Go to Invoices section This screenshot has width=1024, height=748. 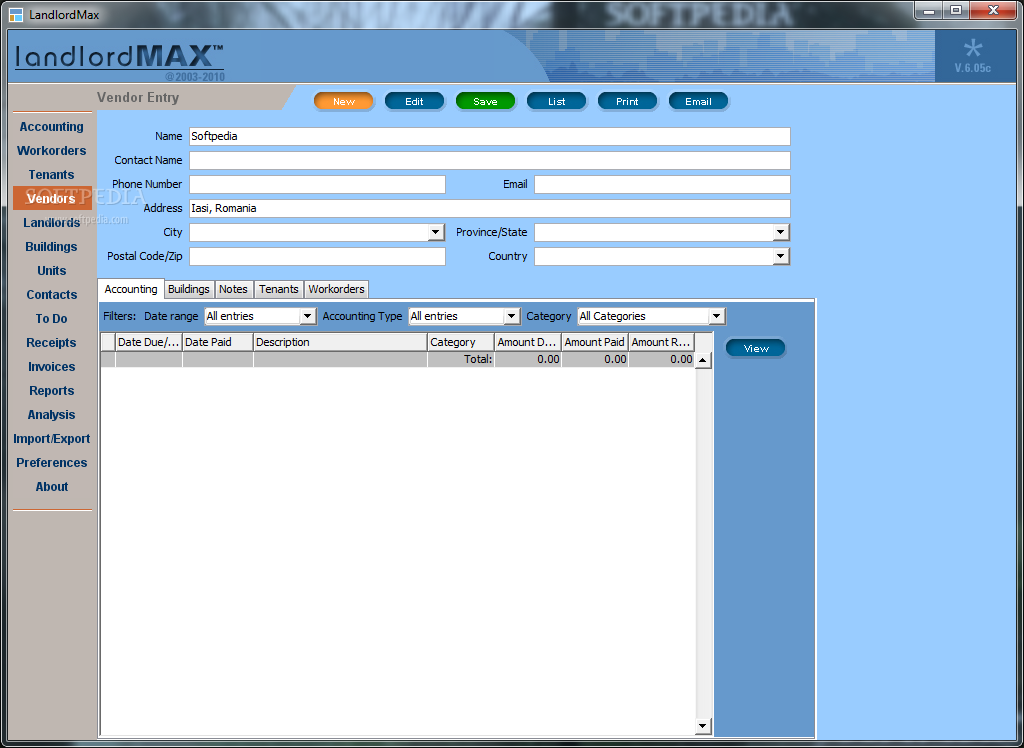pyautogui.click(x=52, y=366)
